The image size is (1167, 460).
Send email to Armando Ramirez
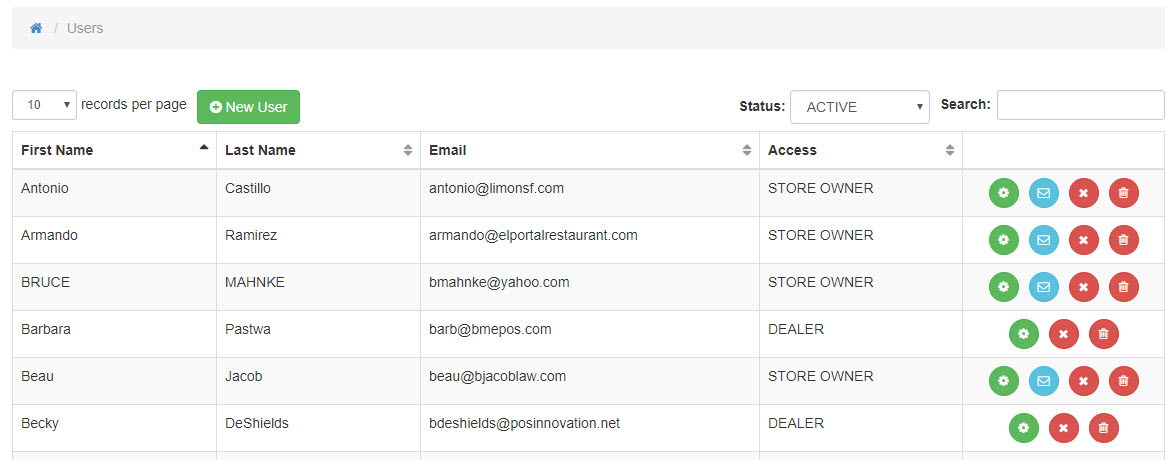1043,240
